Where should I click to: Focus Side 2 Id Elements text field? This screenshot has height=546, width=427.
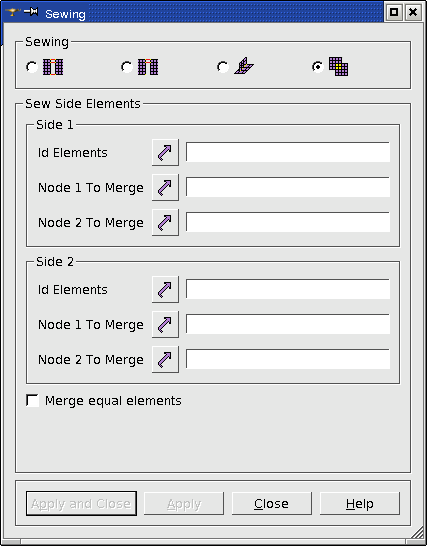pos(288,289)
